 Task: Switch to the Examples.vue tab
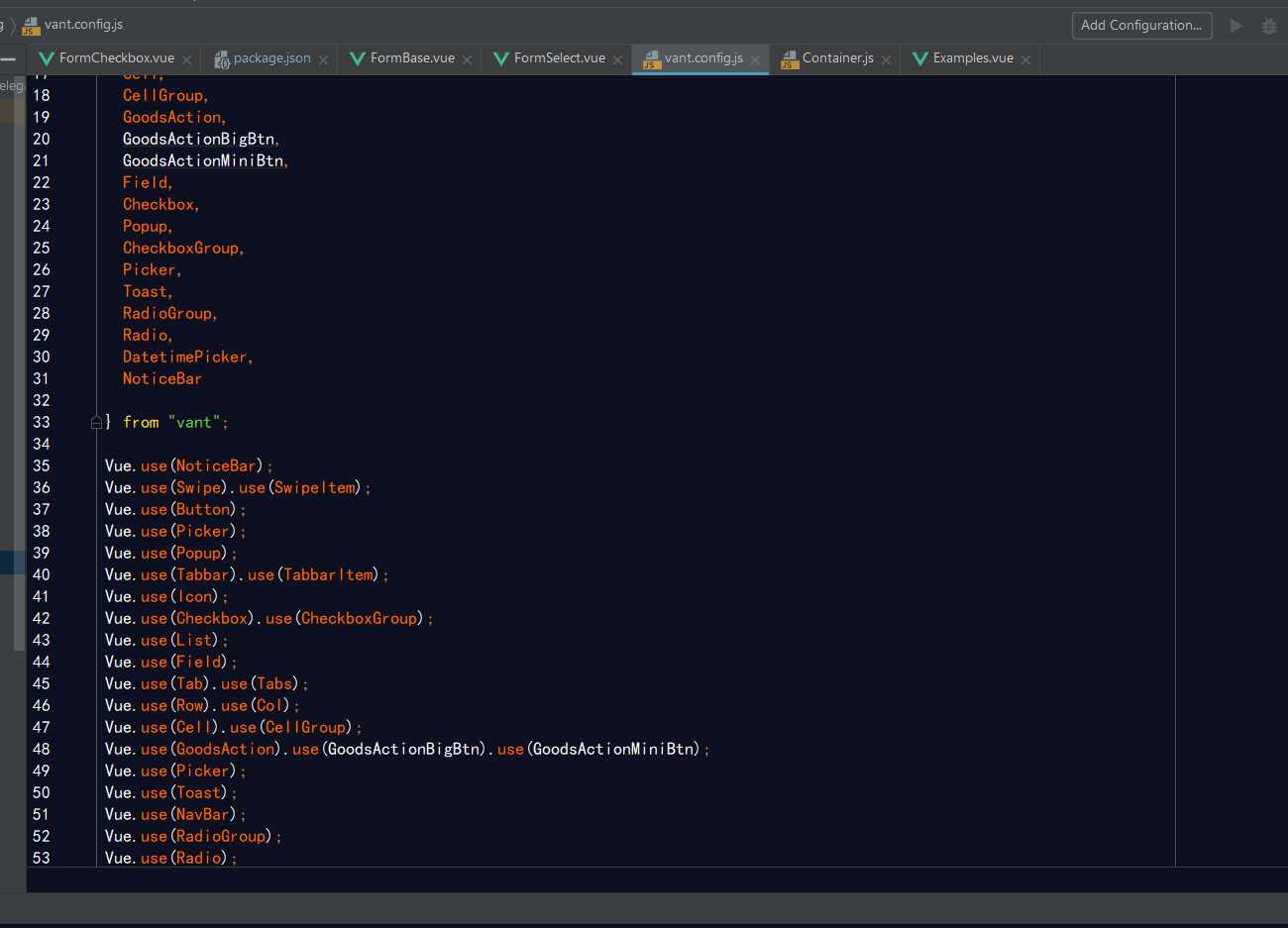tap(972, 58)
